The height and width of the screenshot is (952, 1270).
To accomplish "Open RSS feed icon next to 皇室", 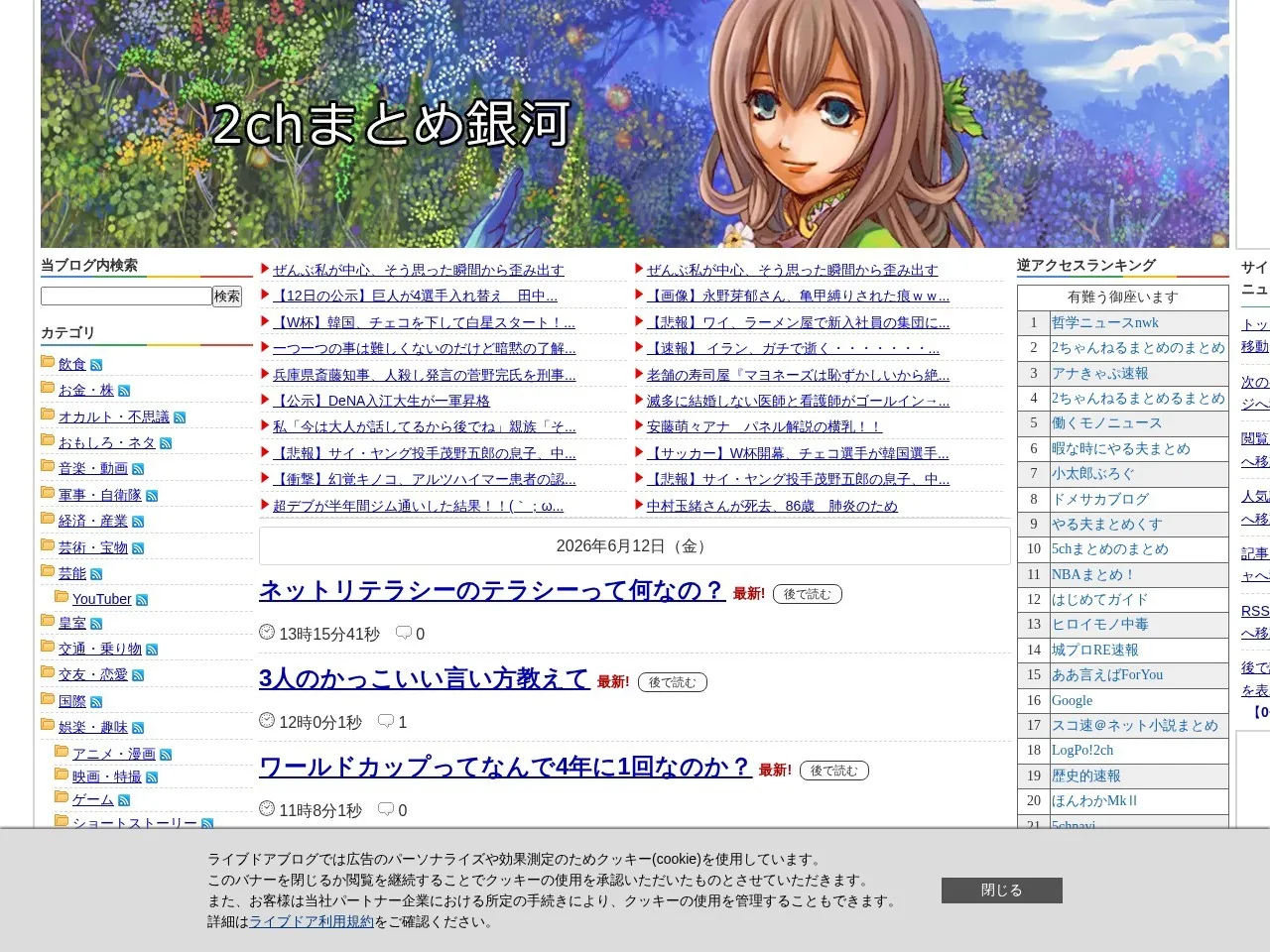I will pos(96,624).
